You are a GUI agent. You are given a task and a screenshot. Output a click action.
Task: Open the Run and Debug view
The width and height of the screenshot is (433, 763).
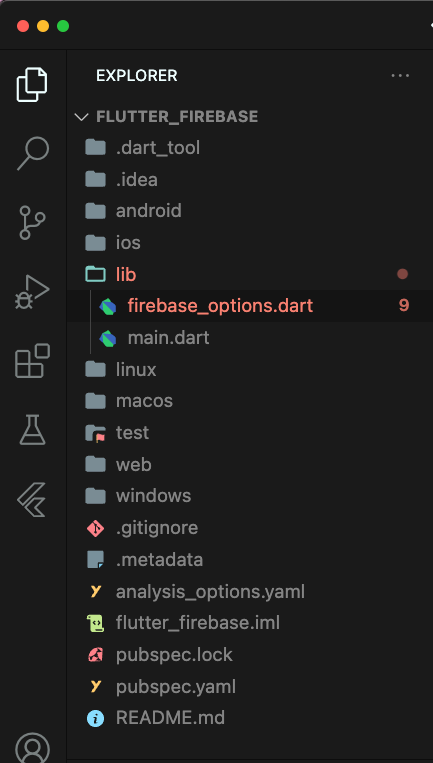click(x=33, y=292)
